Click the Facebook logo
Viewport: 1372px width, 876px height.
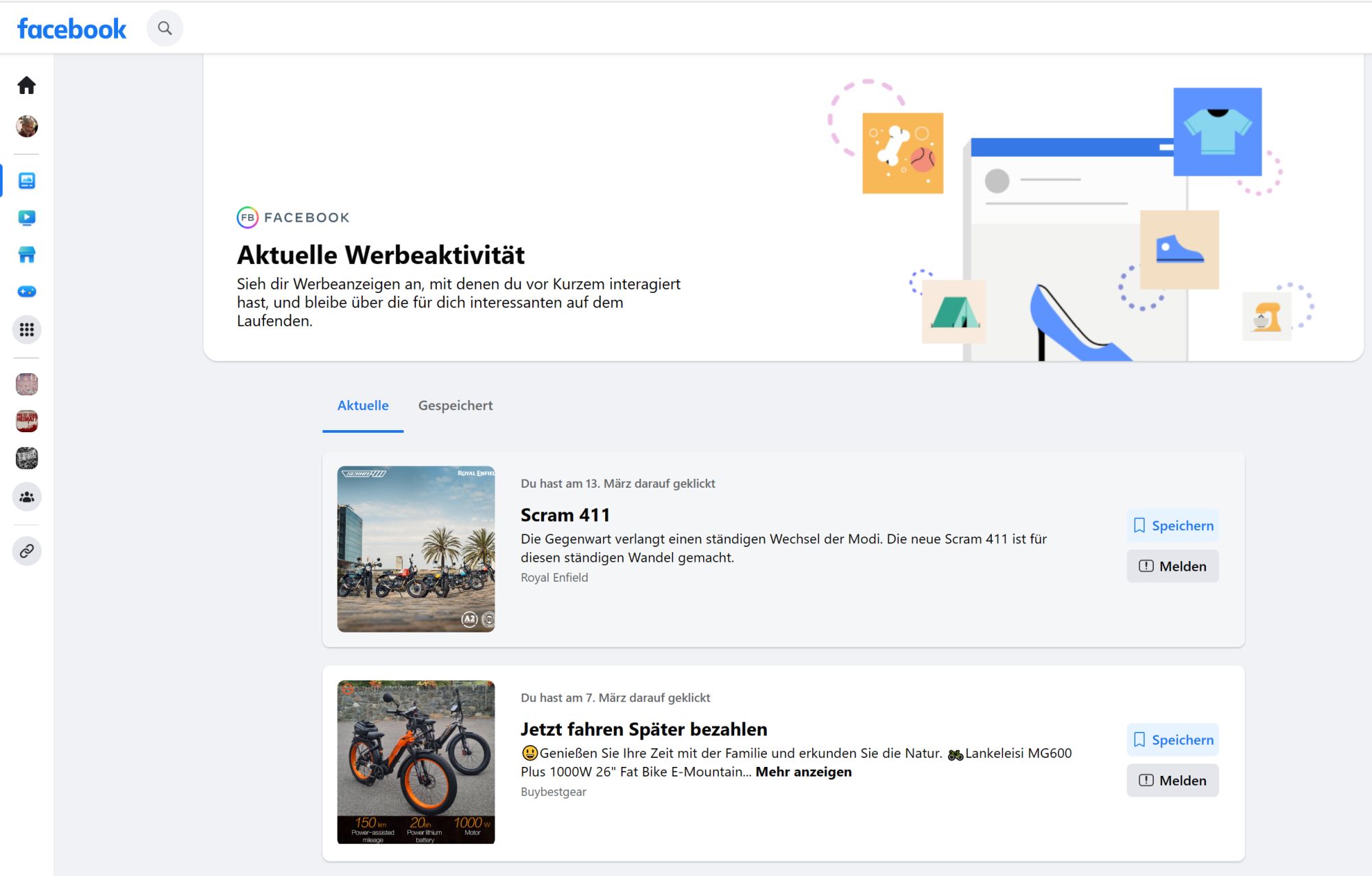coord(71,29)
